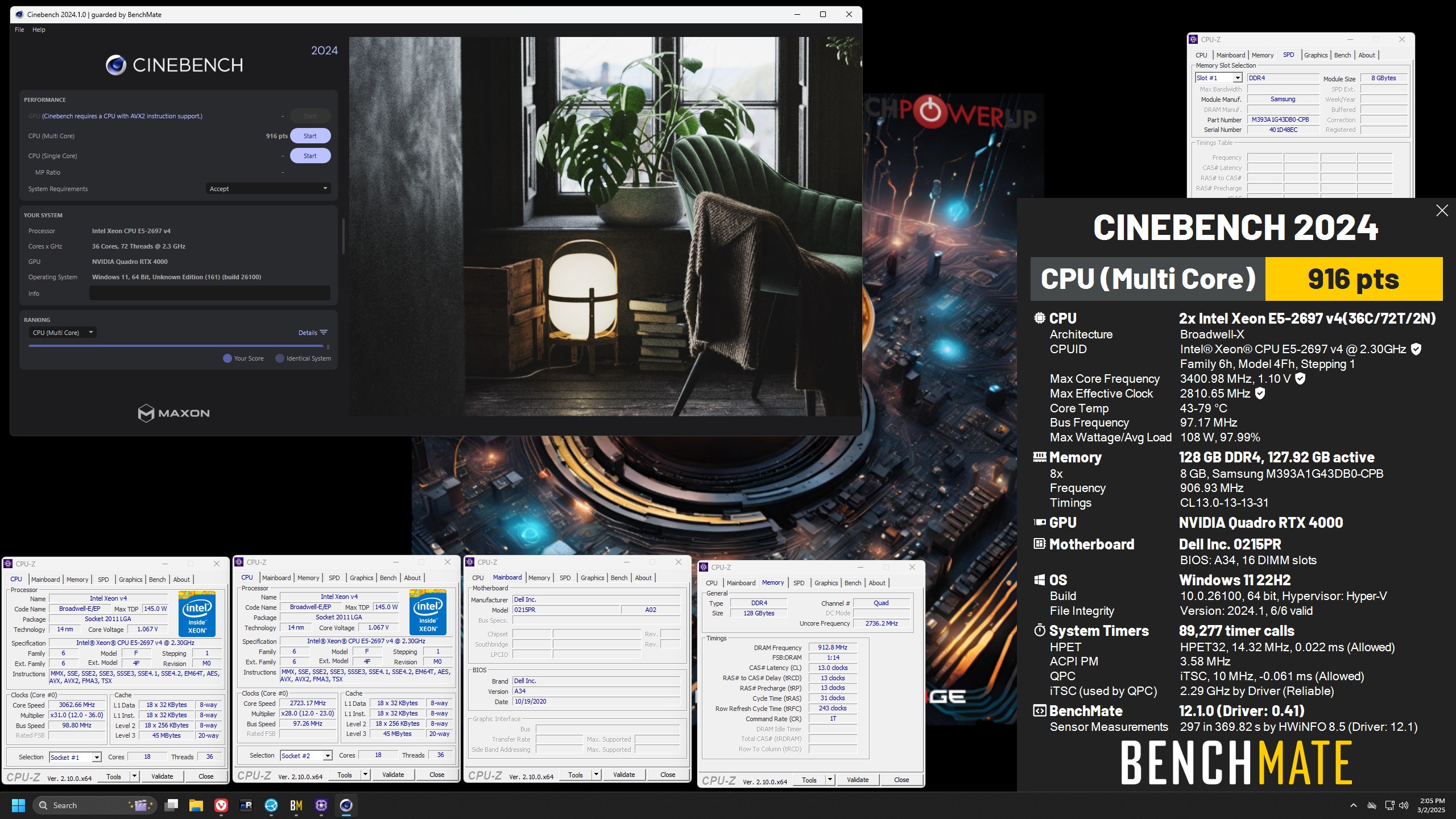
Task: Click the blue globe app icon in taskbar
Action: [x=271, y=805]
